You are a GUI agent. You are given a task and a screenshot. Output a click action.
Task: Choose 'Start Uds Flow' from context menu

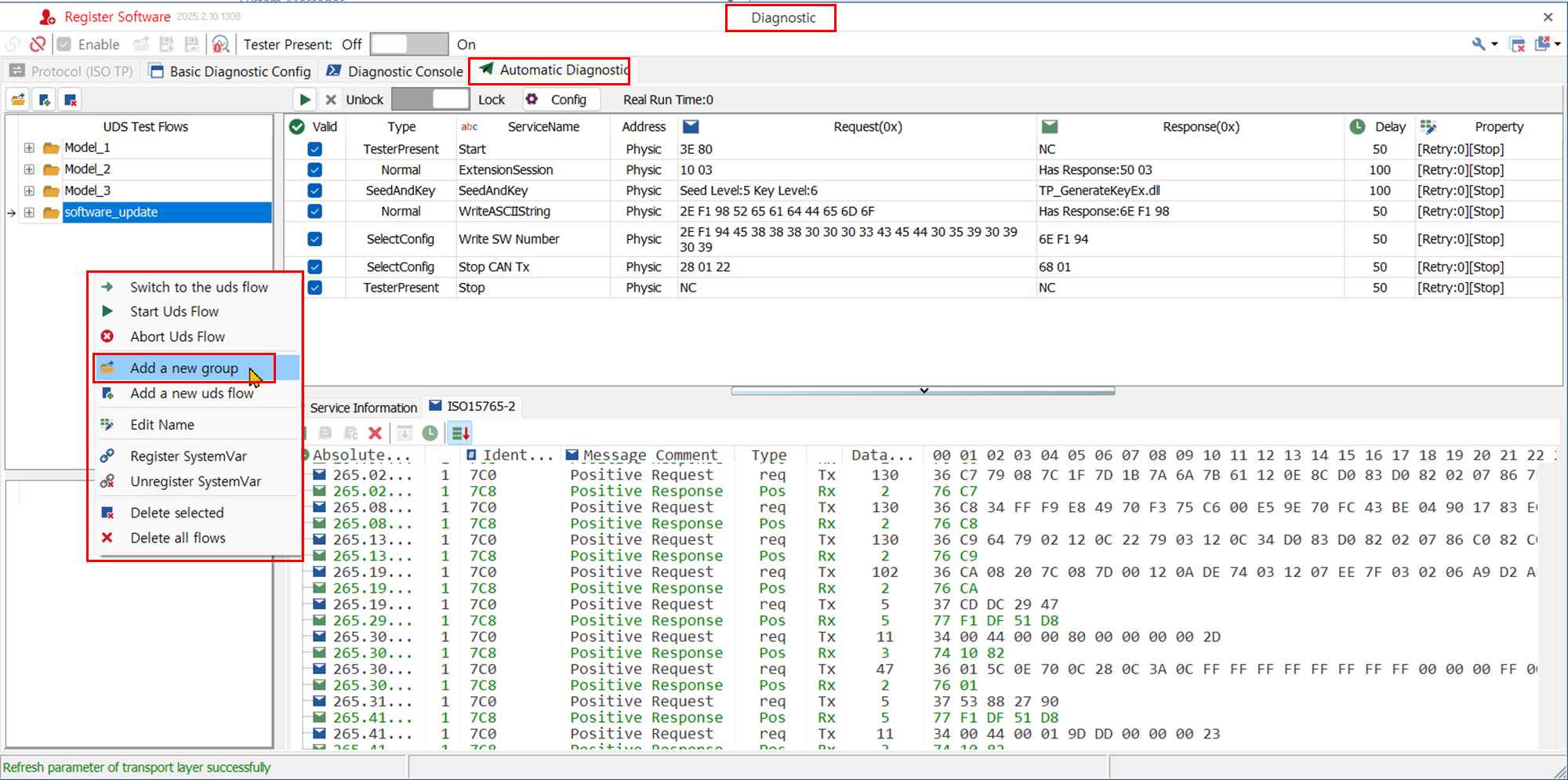(x=195, y=311)
